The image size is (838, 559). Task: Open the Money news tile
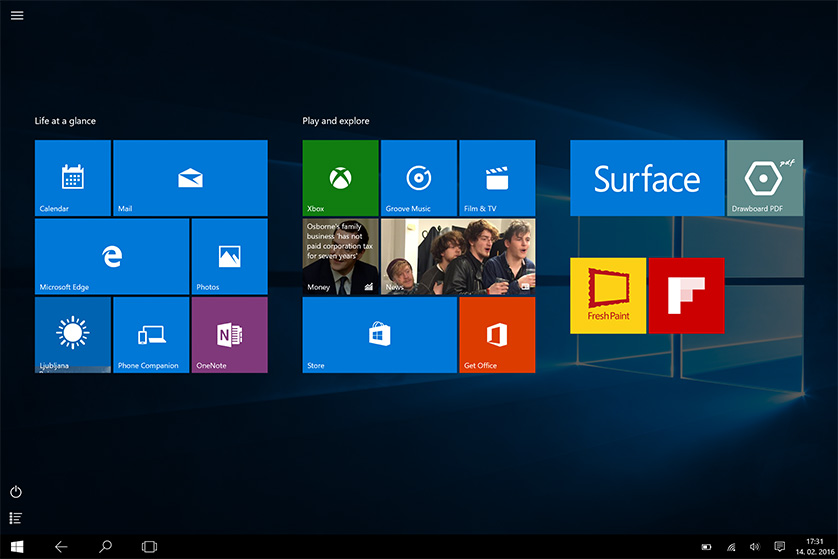[340, 257]
